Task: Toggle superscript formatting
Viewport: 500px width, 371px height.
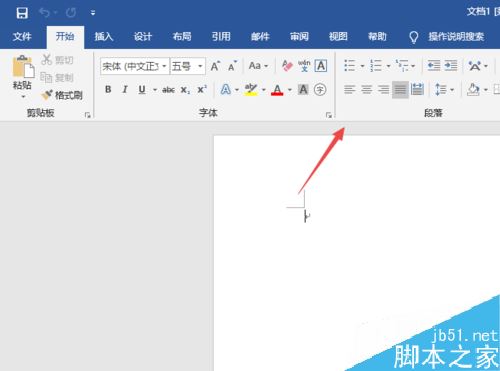Action: [202, 89]
